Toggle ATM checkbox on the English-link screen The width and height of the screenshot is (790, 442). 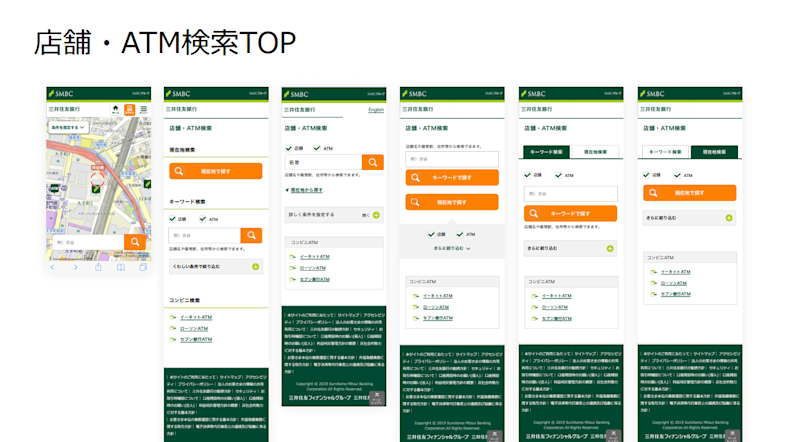(317, 148)
